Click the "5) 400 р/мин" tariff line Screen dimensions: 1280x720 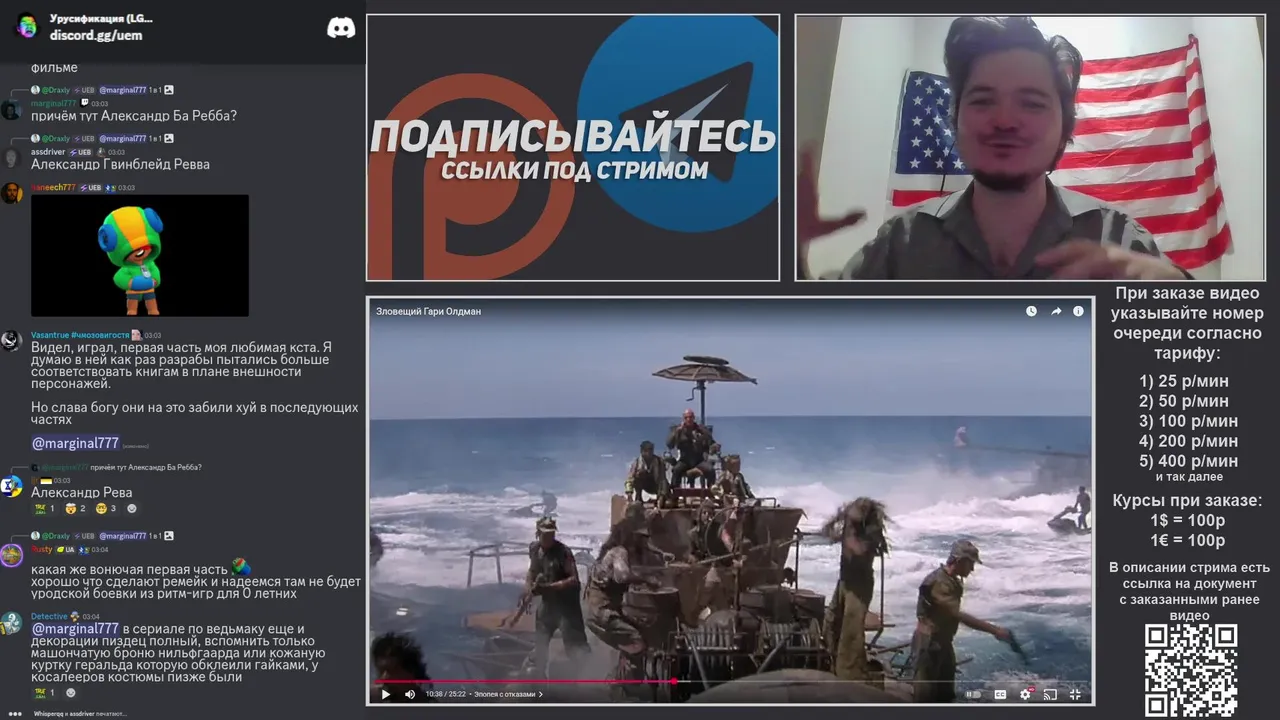pyautogui.click(x=1188, y=461)
